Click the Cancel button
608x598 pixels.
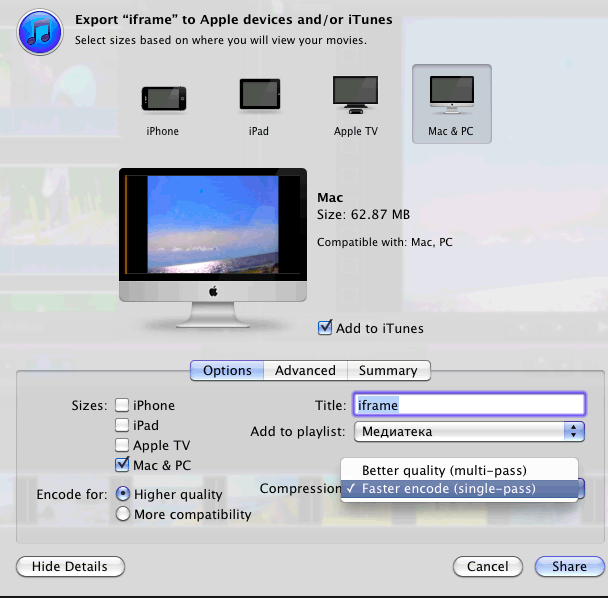tap(487, 566)
